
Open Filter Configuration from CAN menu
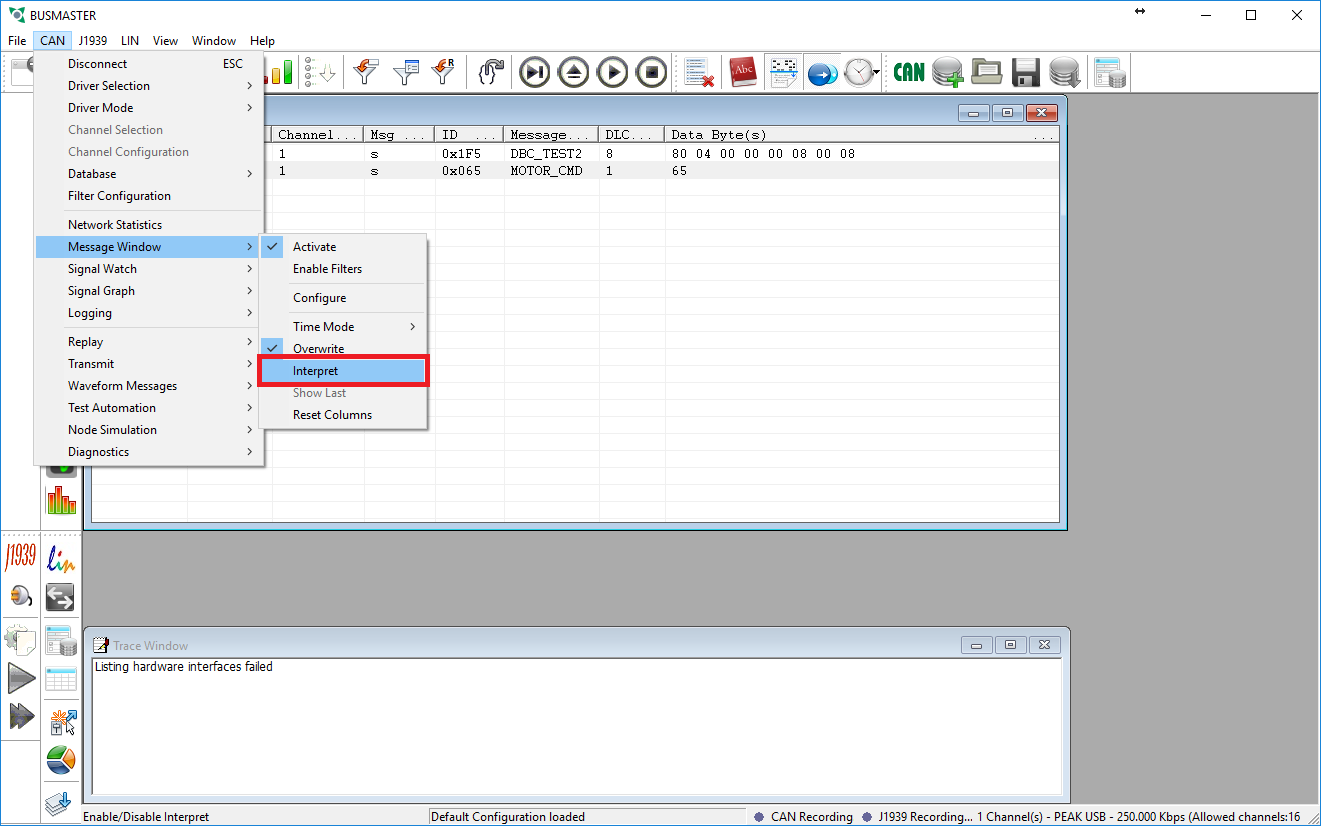[x=149, y=196]
